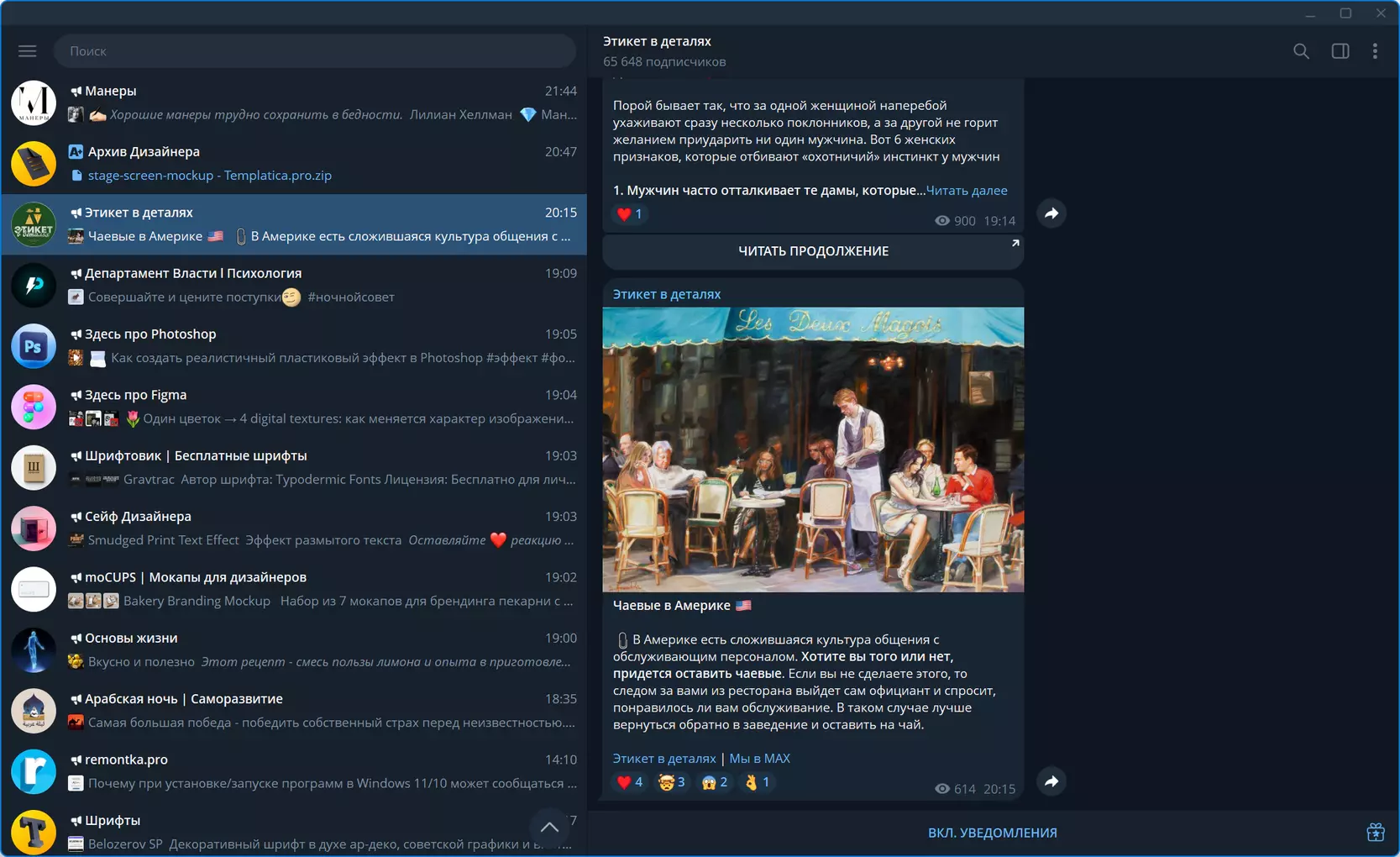The width and height of the screenshot is (1400, 857).
Task: Select the Здесь про Photoshop avatar
Action: click(34, 346)
